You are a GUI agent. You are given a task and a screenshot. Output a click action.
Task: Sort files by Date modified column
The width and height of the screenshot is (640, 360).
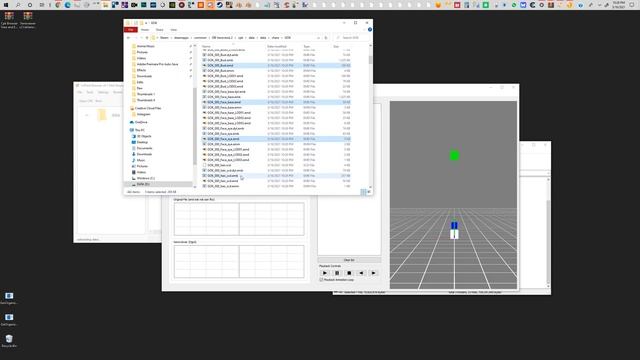[277, 46]
